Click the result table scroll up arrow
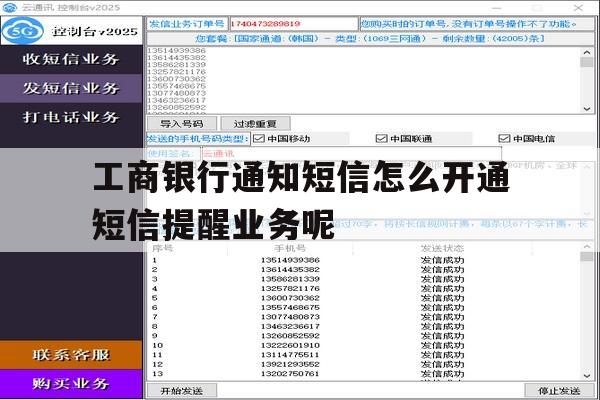This screenshot has height=400, width=600. 587,246
